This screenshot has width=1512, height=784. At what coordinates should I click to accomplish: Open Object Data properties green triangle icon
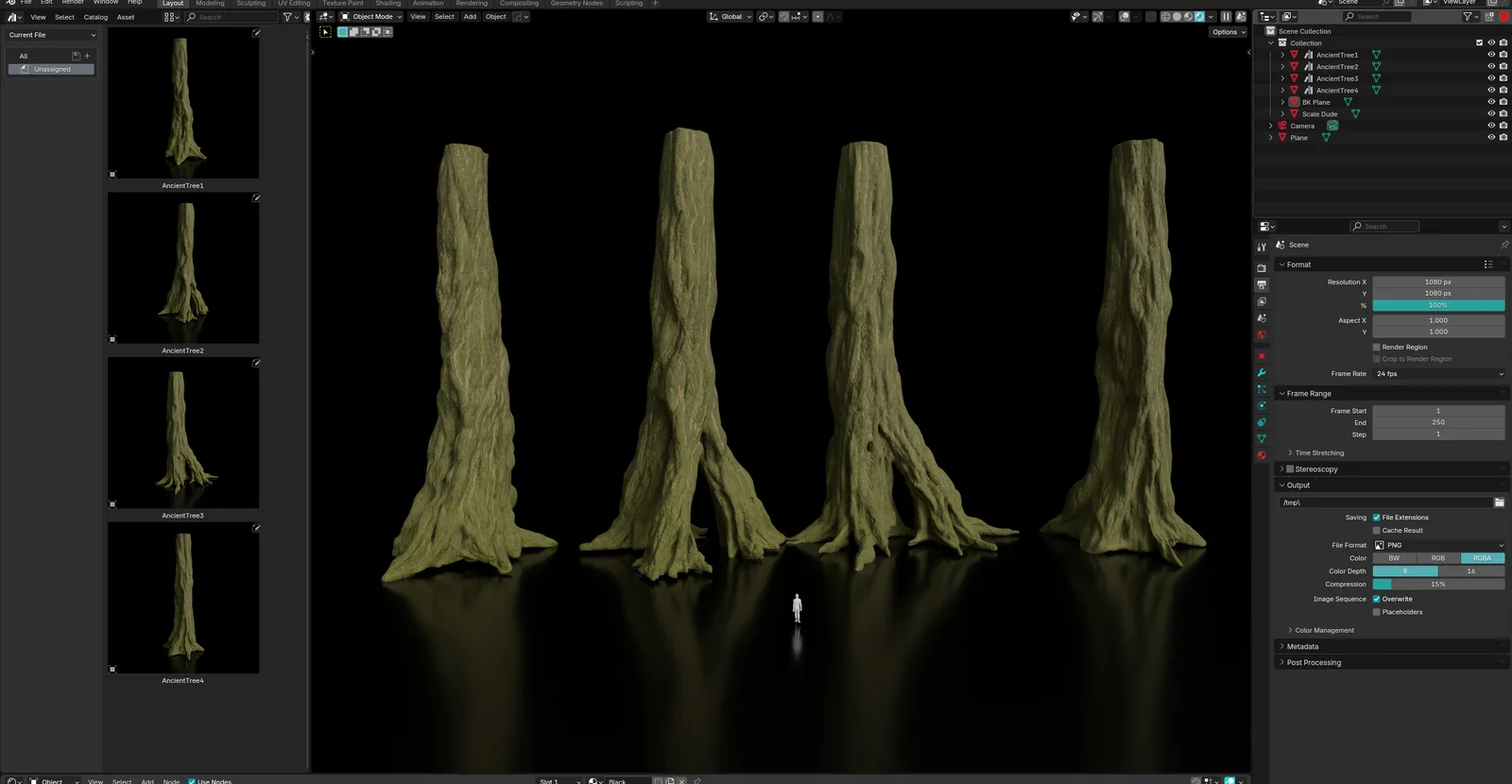[1262, 438]
